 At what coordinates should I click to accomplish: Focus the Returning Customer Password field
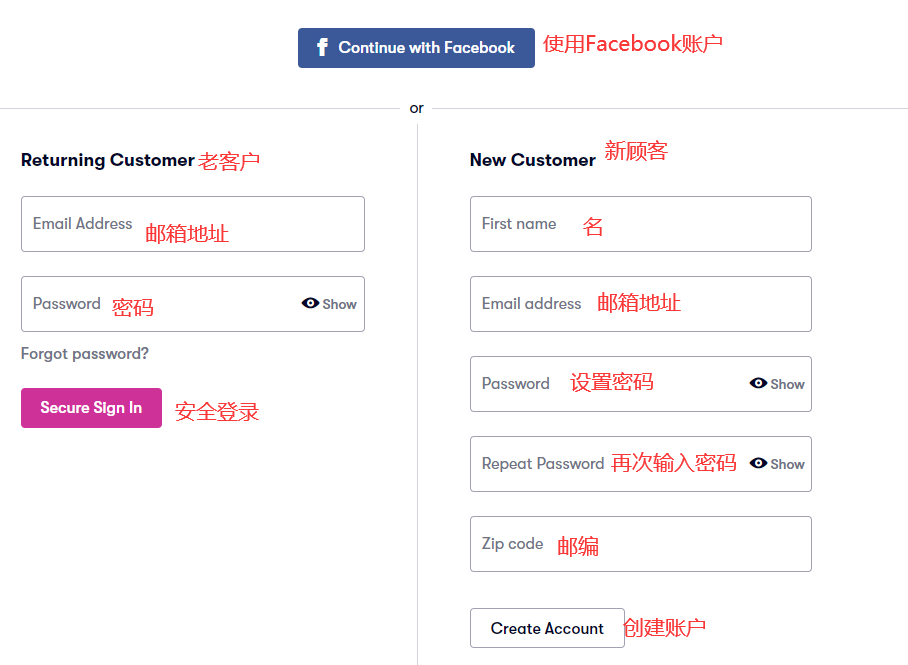[160, 304]
